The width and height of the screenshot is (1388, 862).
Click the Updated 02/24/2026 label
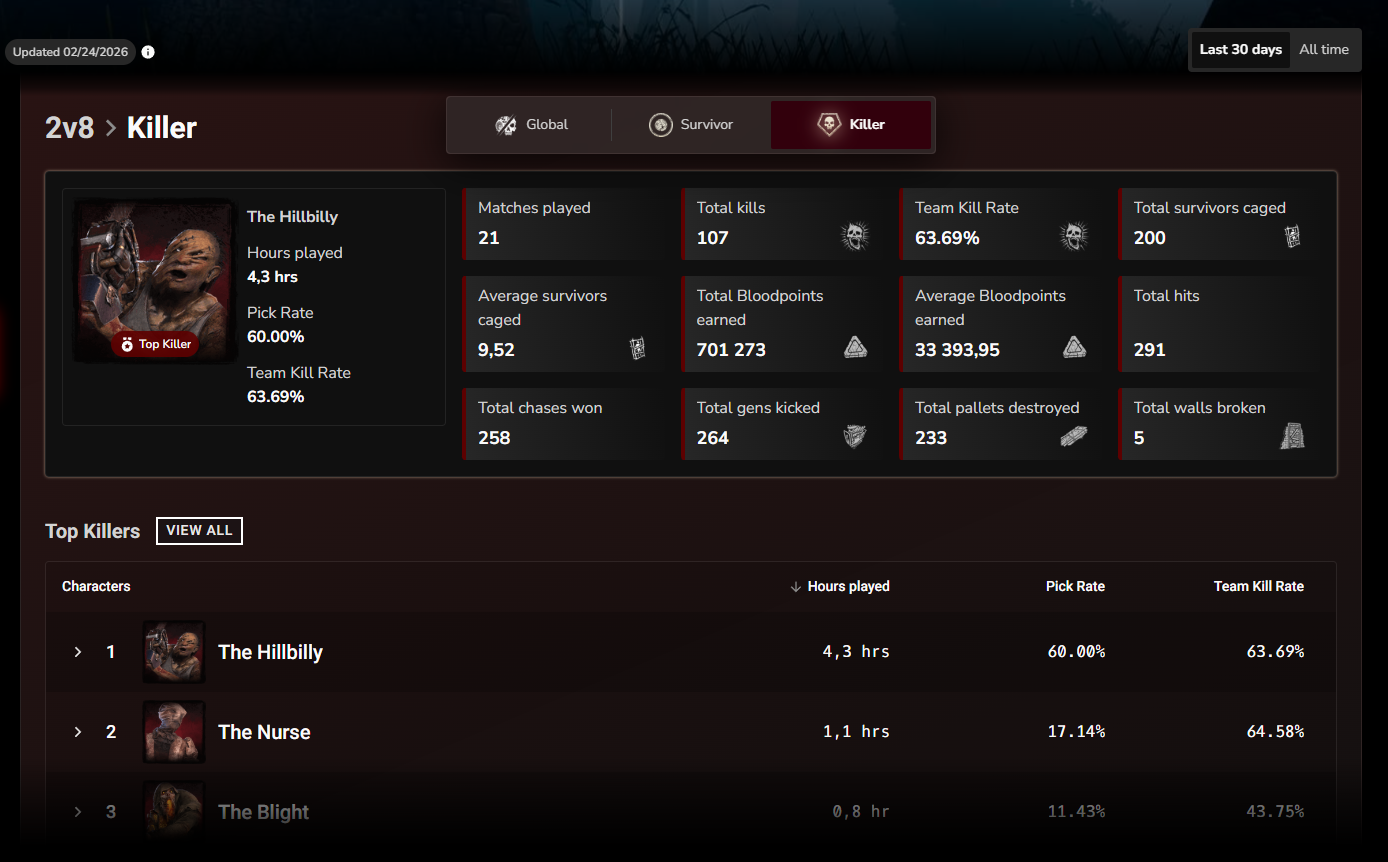[x=70, y=52]
